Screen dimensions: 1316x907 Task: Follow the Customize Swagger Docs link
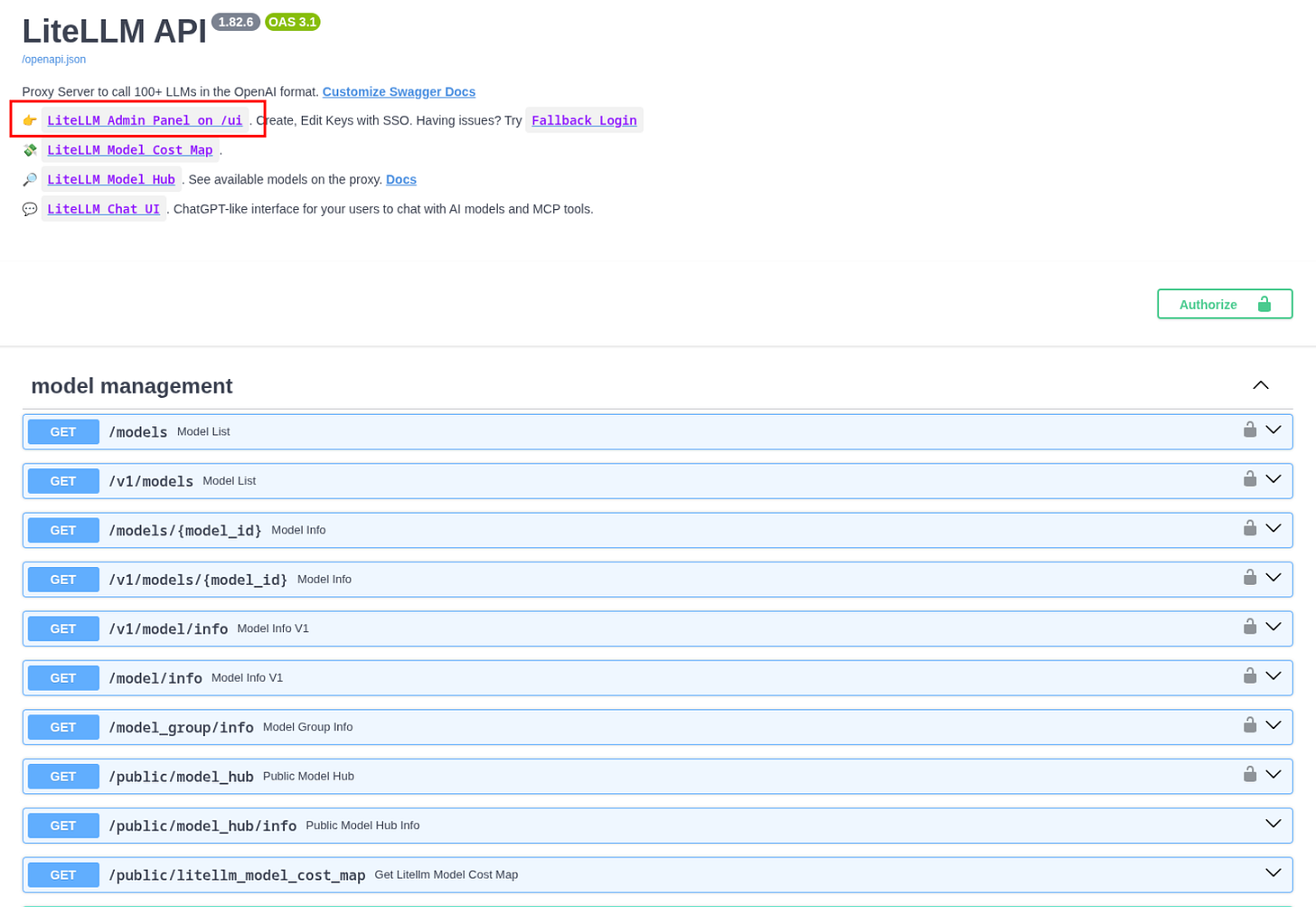399,91
